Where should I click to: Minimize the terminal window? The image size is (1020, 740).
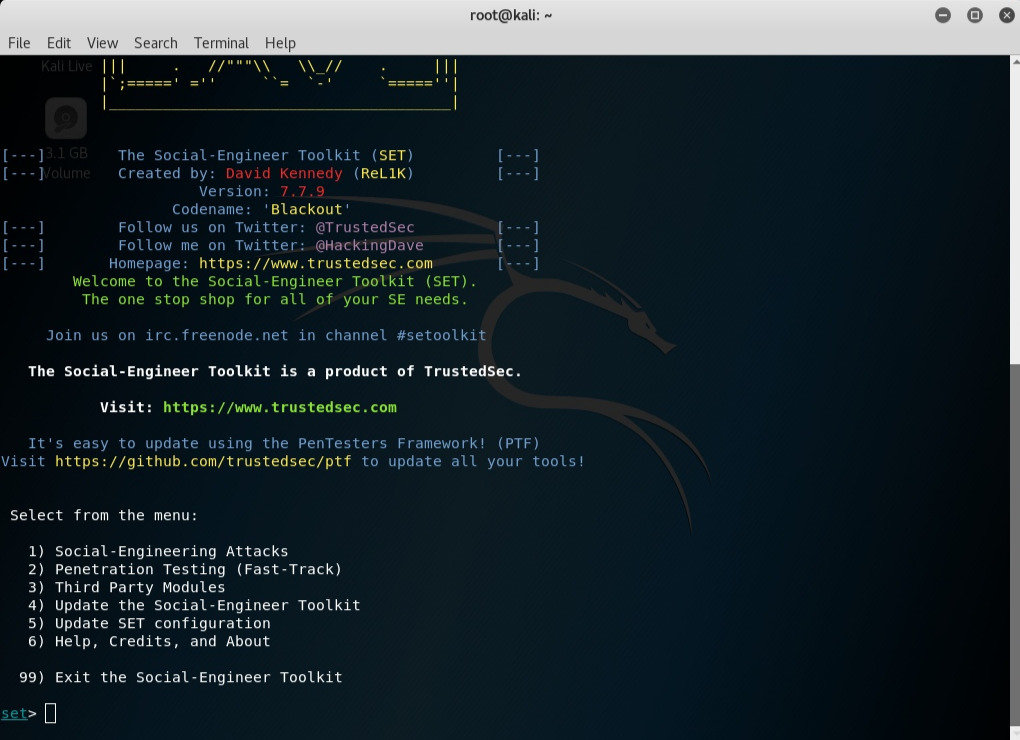(943, 15)
